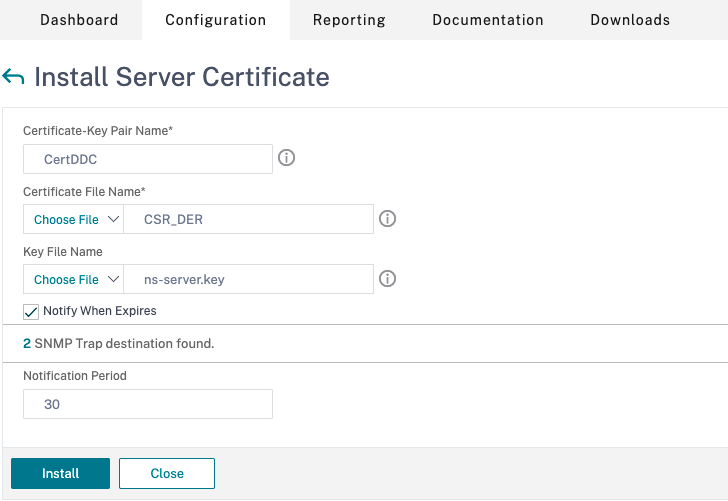Open the Downloads tab
This screenshot has height=501, width=728.
tap(630, 20)
